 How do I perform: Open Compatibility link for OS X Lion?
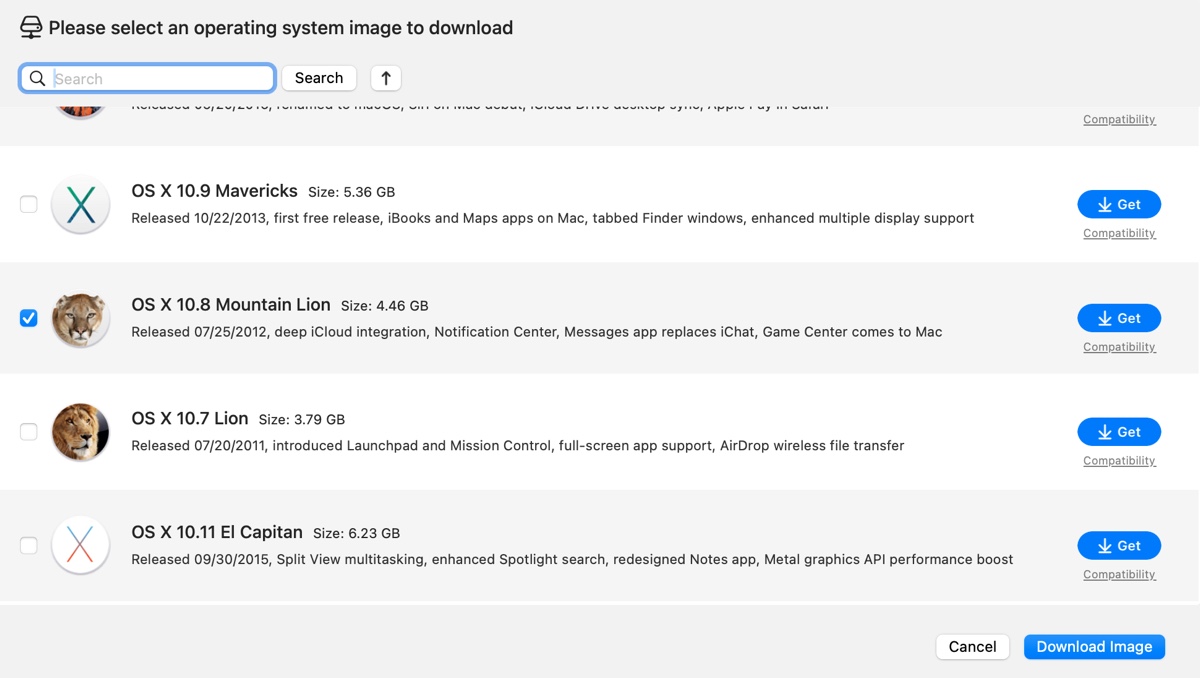coord(1119,461)
